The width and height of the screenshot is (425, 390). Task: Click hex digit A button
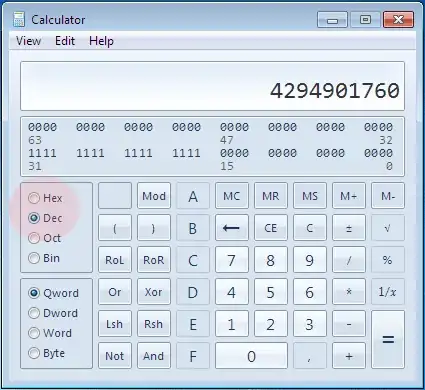pyautogui.click(x=193, y=196)
